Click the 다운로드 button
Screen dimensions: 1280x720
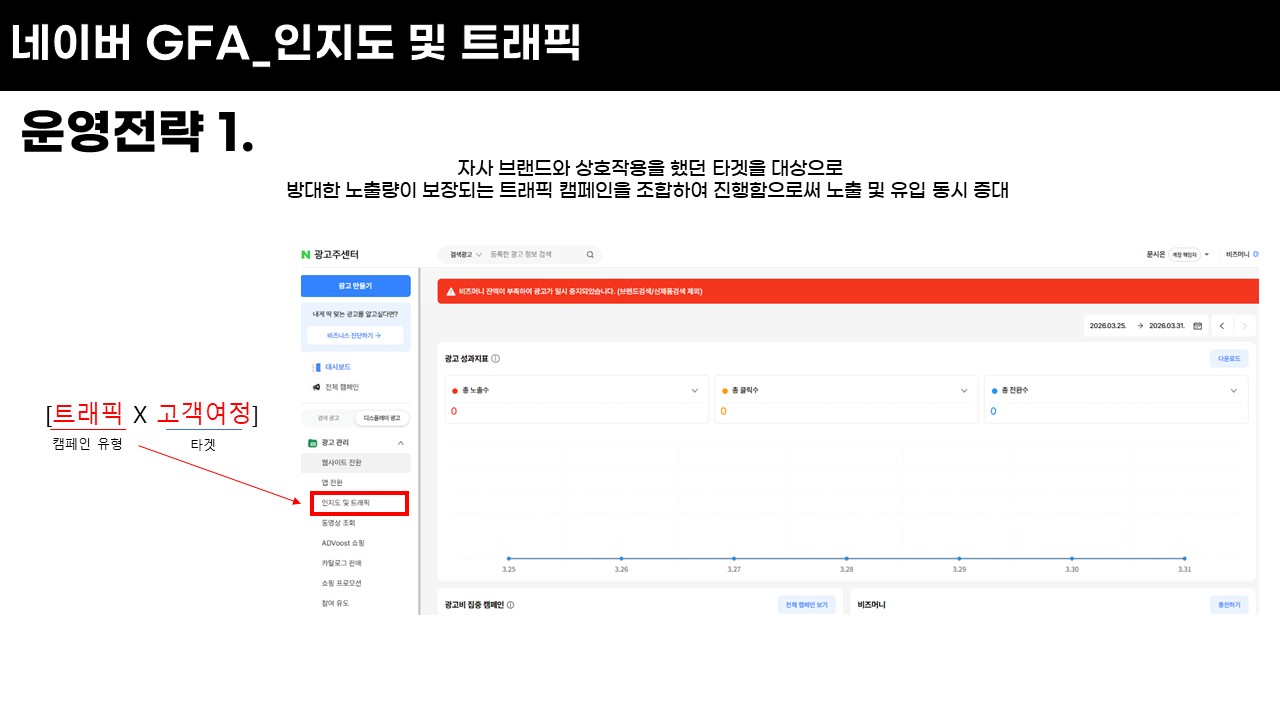pyautogui.click(x=1228, y=358)
